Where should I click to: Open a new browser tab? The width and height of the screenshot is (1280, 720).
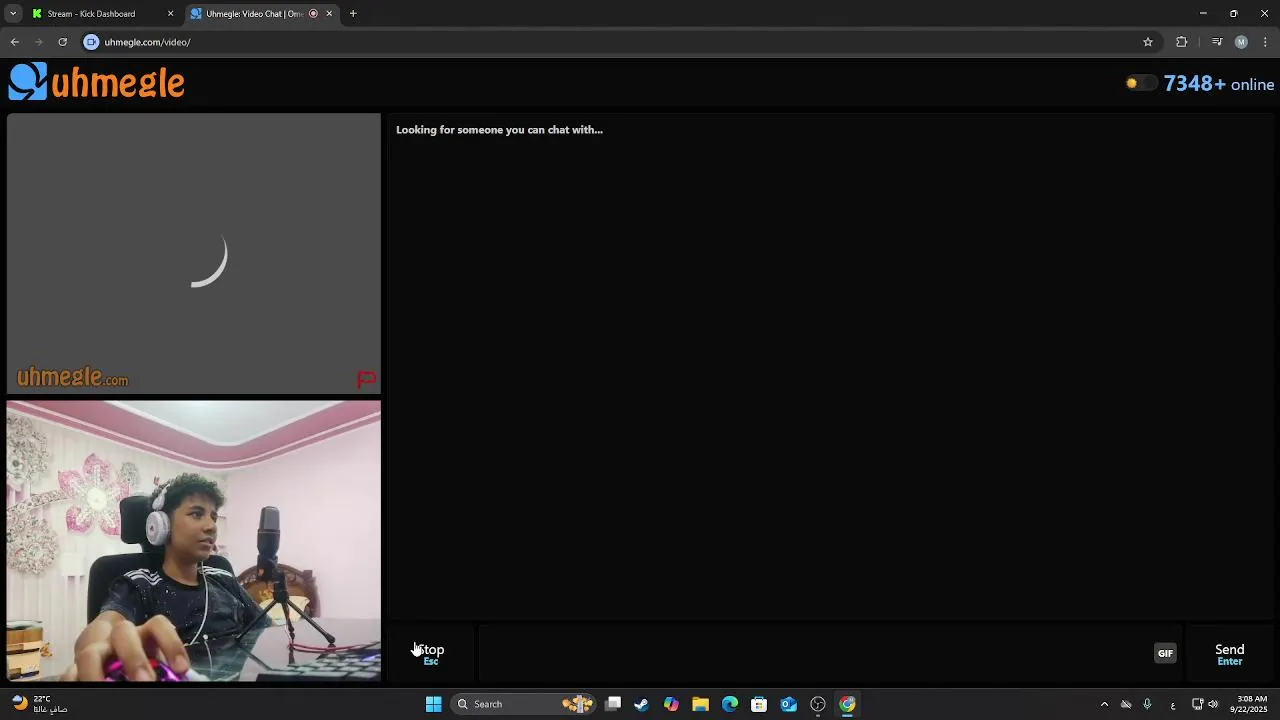click(x=353, y=14)
